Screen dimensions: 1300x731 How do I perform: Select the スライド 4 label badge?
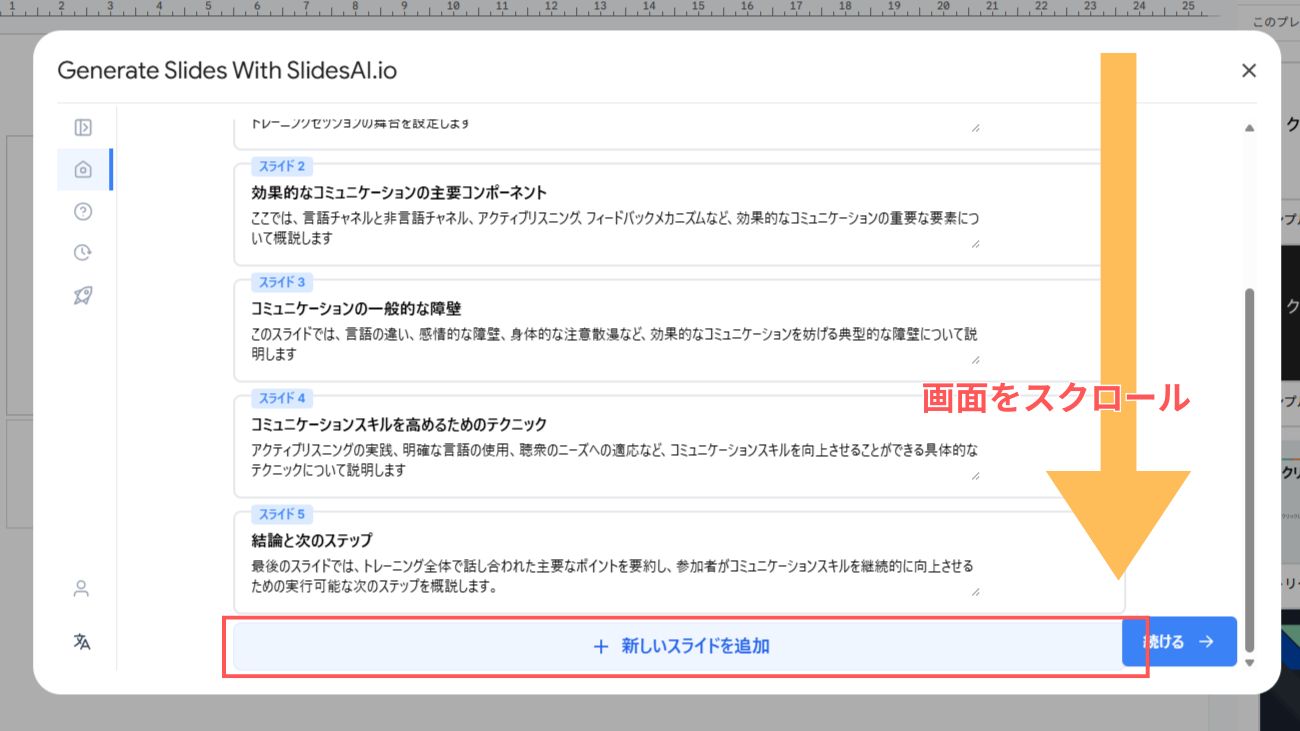tap(280, 398)
